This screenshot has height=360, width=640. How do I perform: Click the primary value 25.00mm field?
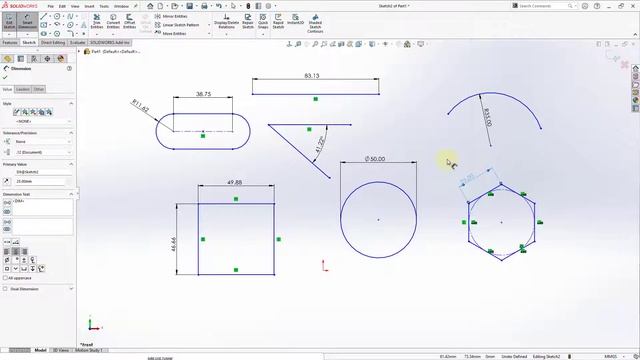39,181
